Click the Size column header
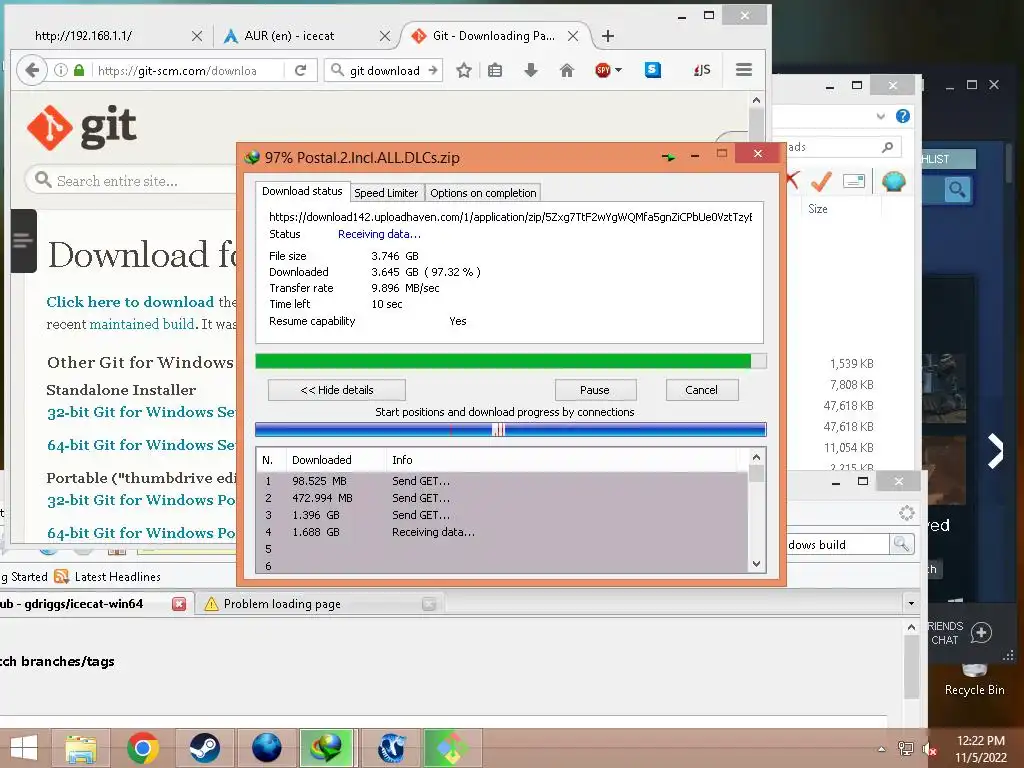Image resolution: width=1024 pixels, height=768 pixels. pos(818,209)
